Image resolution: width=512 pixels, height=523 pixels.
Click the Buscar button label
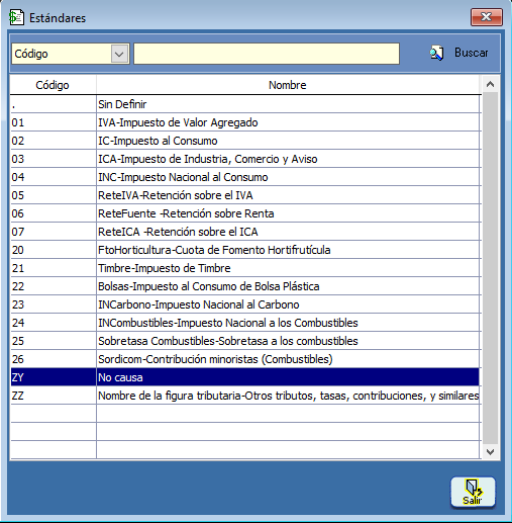click(x=471, y=53)
